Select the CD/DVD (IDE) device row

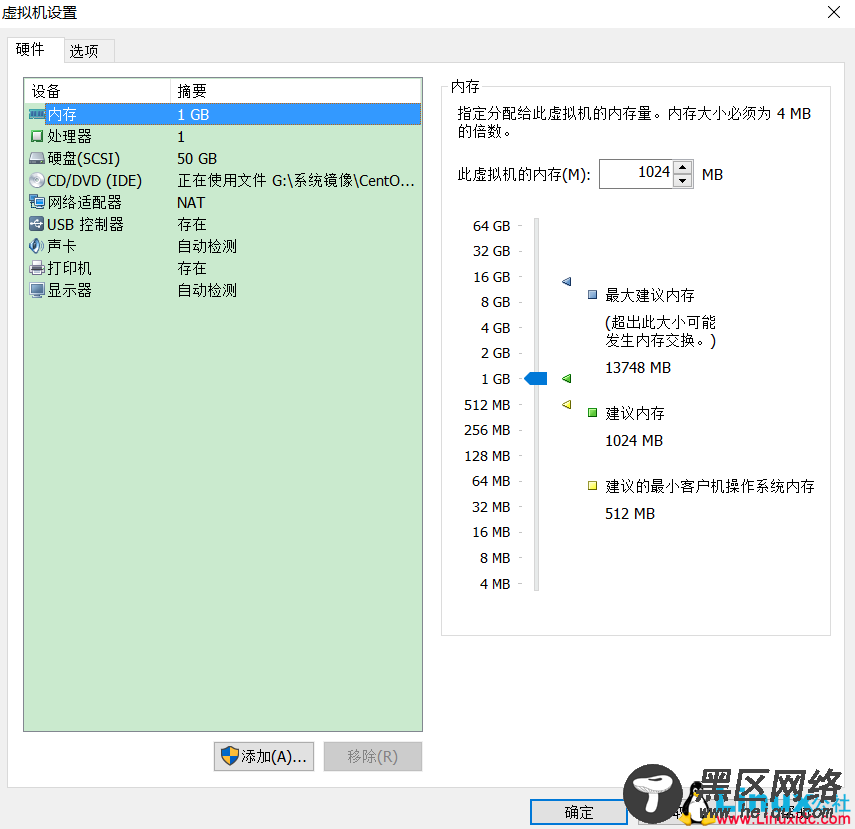(224, 181)
